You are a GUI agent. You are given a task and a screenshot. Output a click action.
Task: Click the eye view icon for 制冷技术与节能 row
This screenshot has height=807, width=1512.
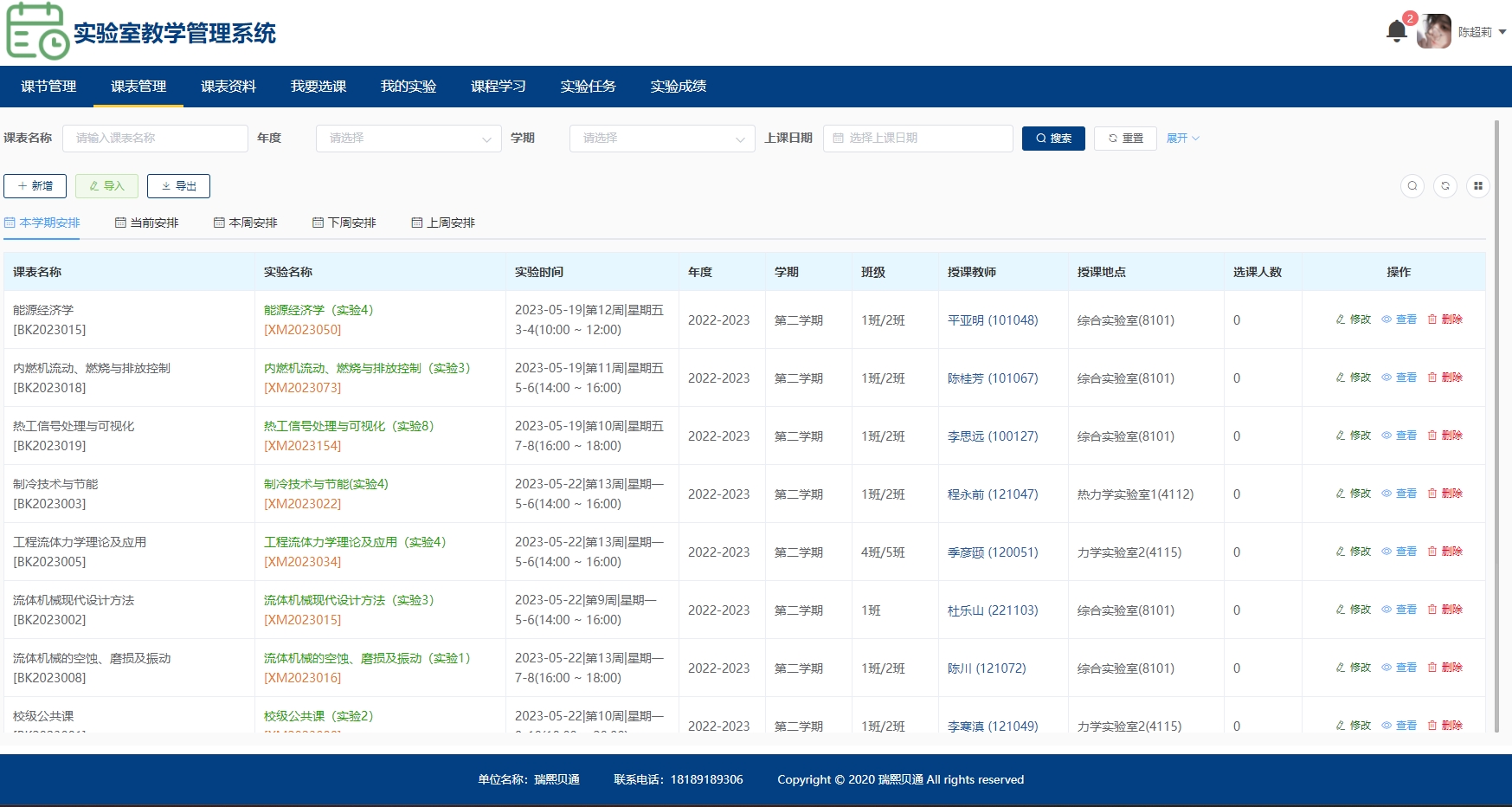(x=1387, y=493)
